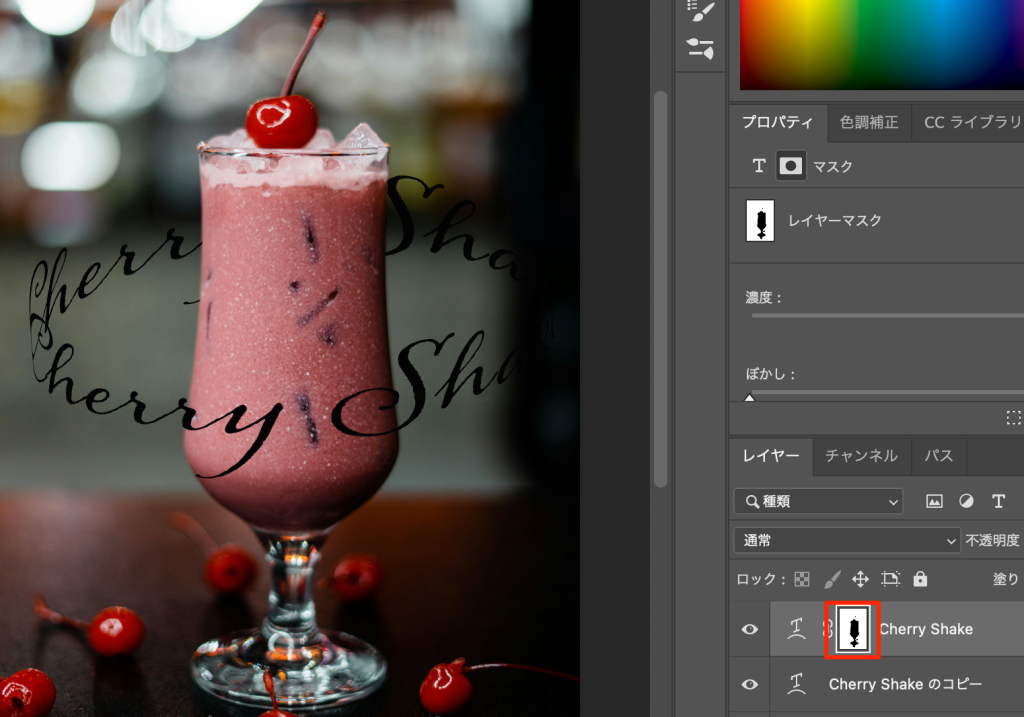Viewport: 1024px width, 717px height.
Task: Switch to the 色調補正 tab
Action: click(868, 122)
